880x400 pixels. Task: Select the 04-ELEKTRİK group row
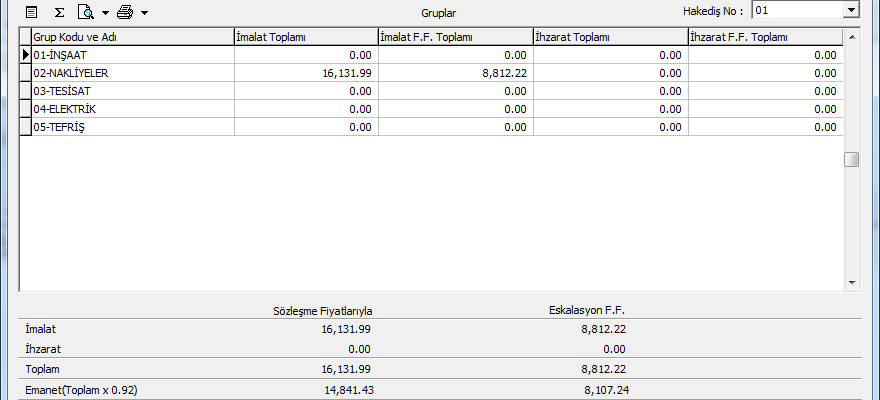point(132,108)
